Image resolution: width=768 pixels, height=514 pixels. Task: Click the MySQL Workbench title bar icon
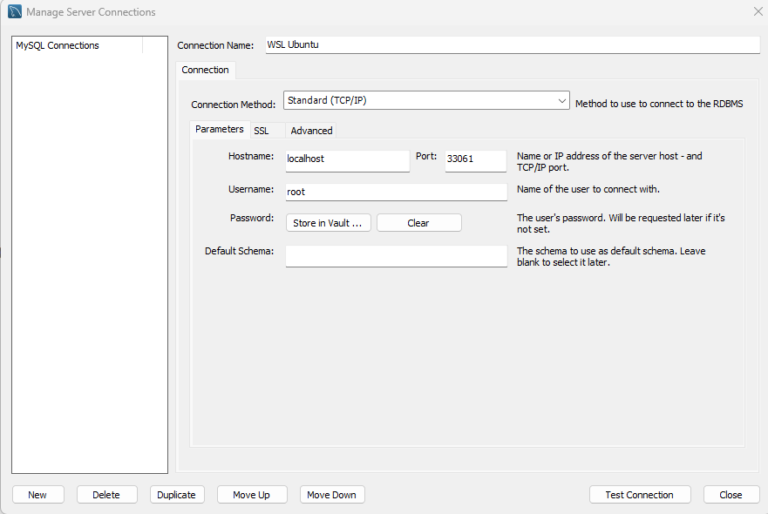(14, 12)
